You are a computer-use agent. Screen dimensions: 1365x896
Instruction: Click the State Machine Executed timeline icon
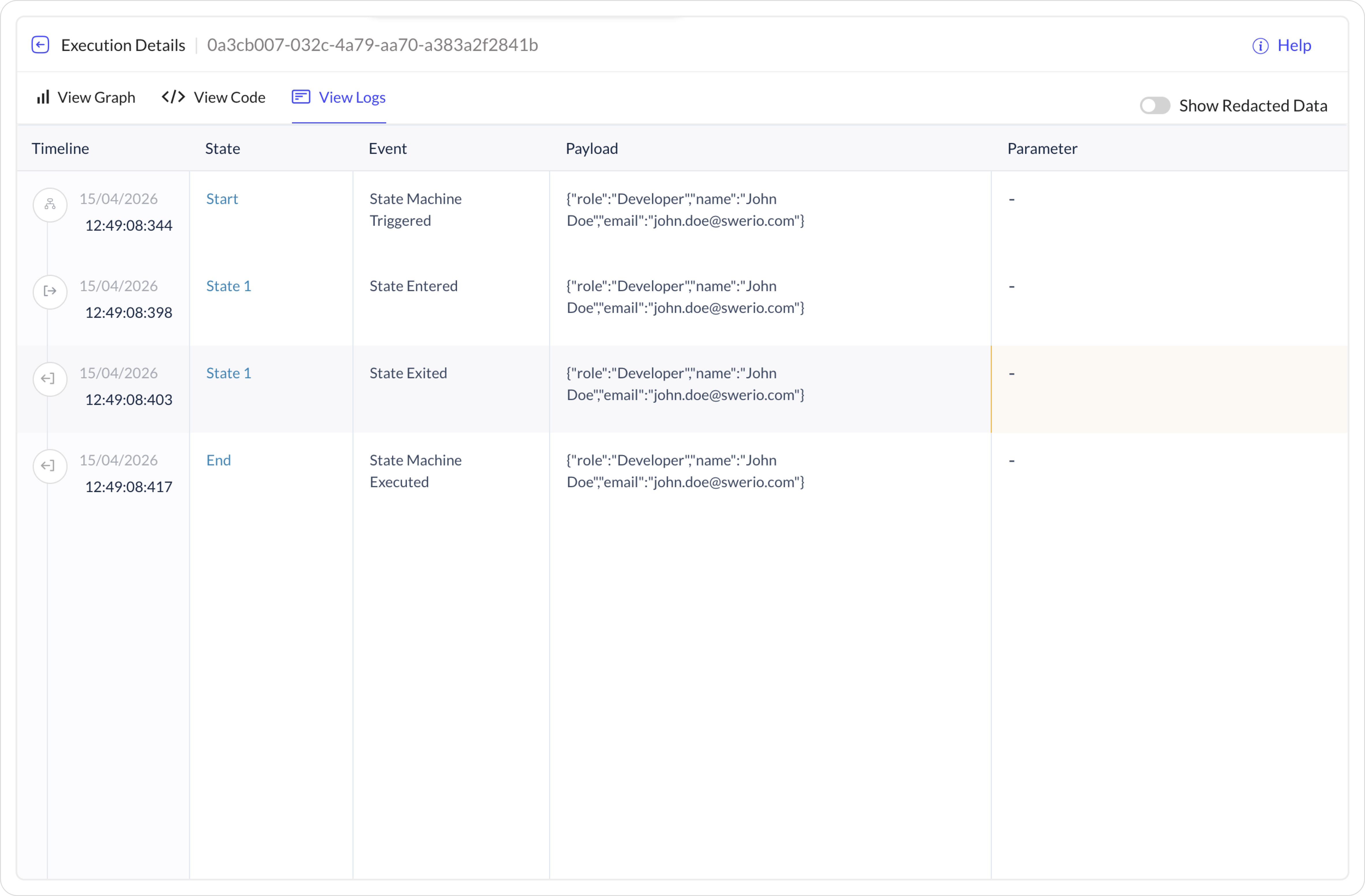pyautogui.click(x=50, y=466)
